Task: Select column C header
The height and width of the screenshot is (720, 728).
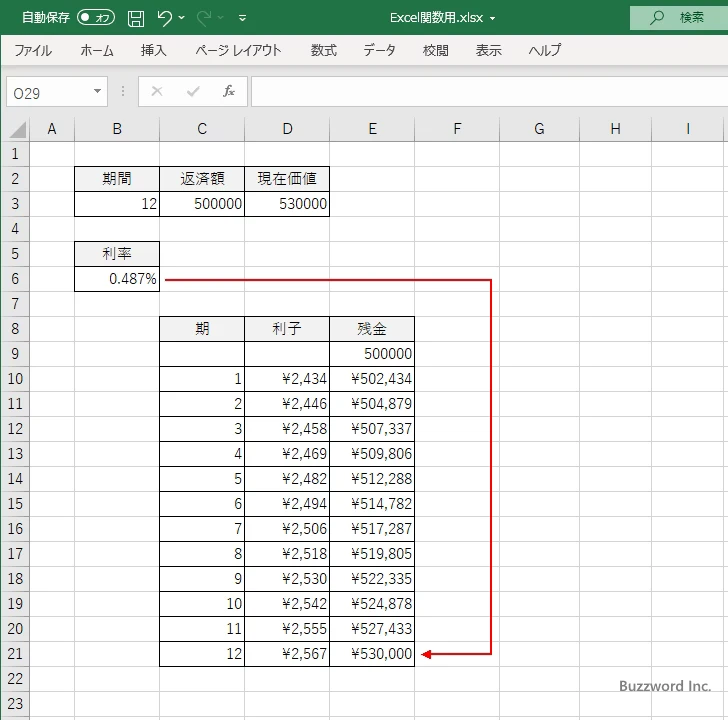Action: [202, 129]
